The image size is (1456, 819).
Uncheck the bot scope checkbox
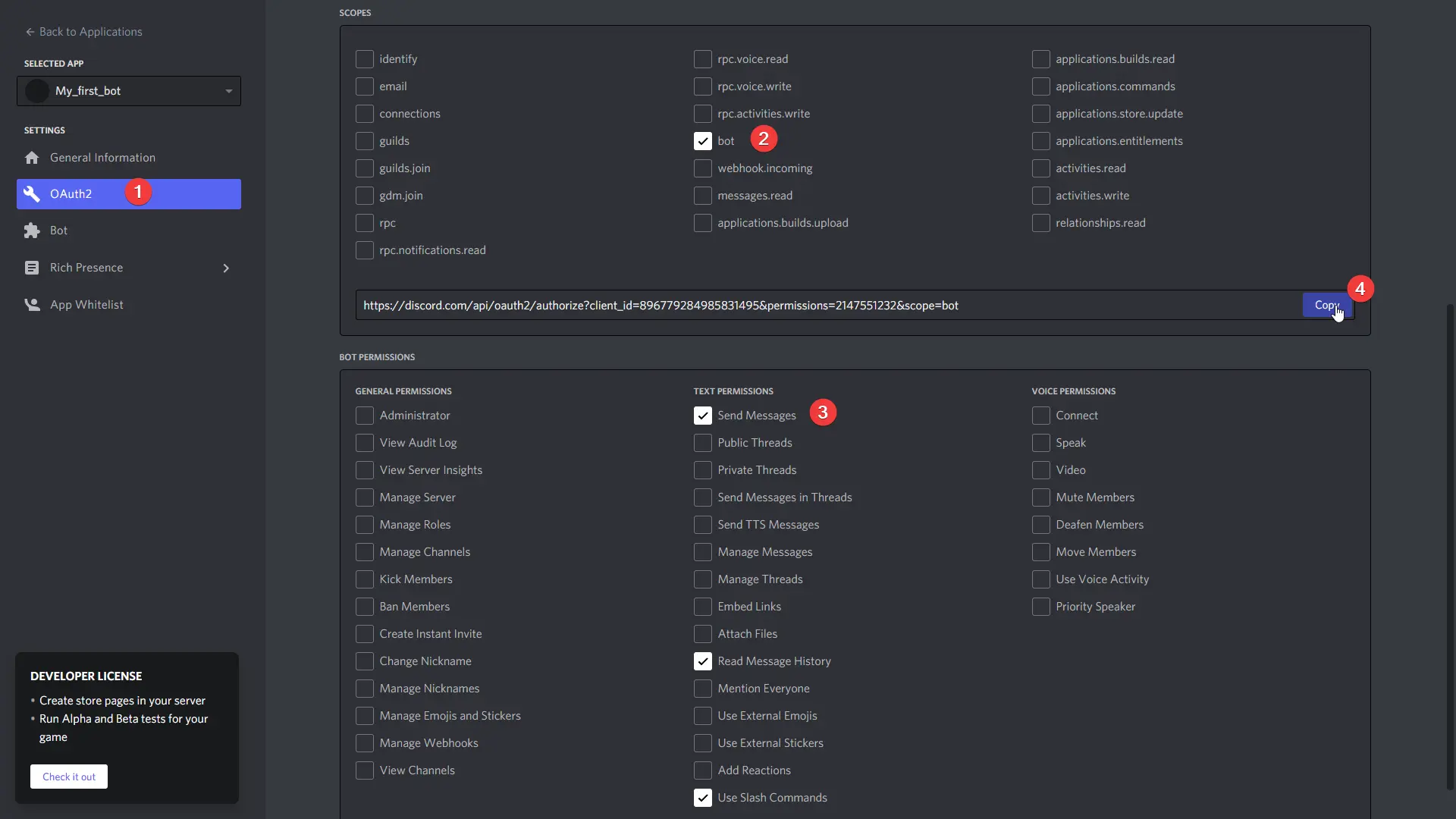click(702, 141)
